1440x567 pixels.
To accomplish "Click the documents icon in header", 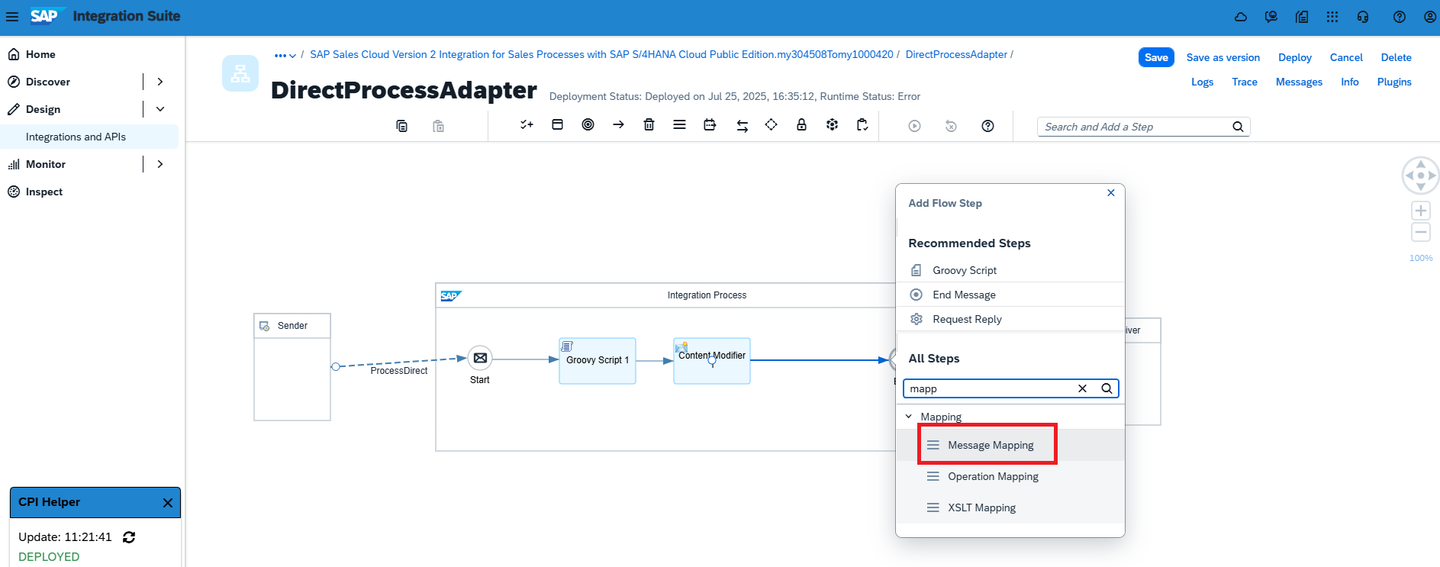I will pos(1301,17).
